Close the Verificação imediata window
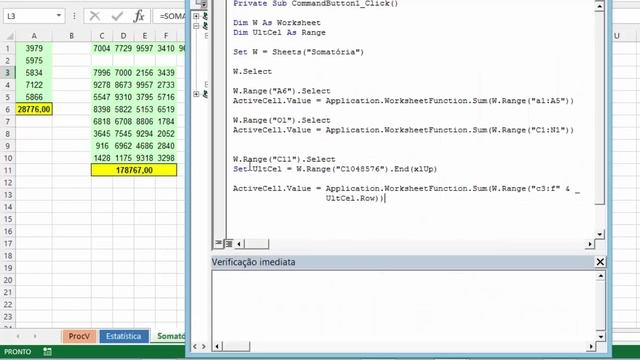 click(x=600, y=262)
